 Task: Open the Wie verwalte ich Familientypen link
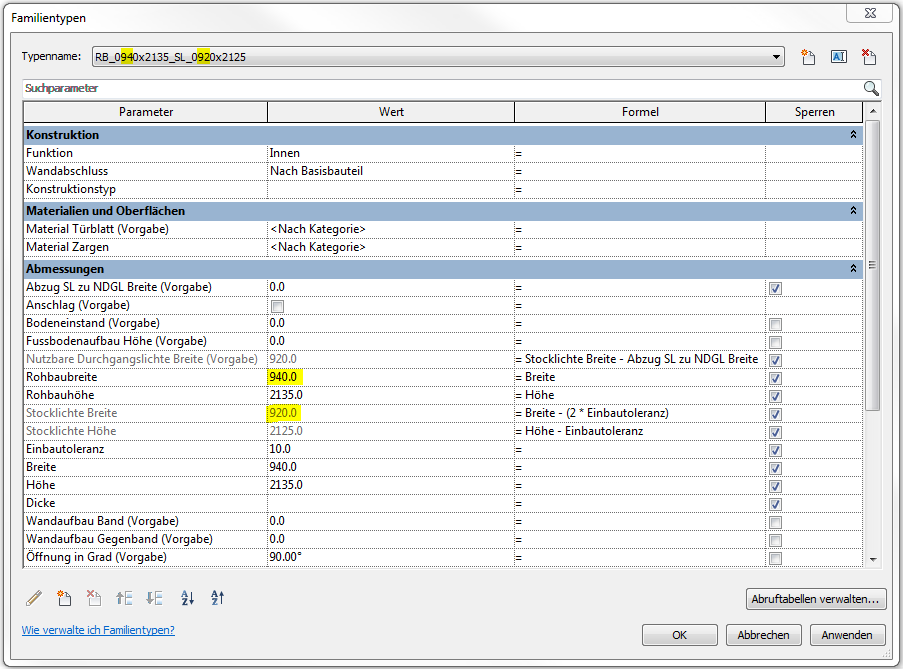(x=98, y=630)
